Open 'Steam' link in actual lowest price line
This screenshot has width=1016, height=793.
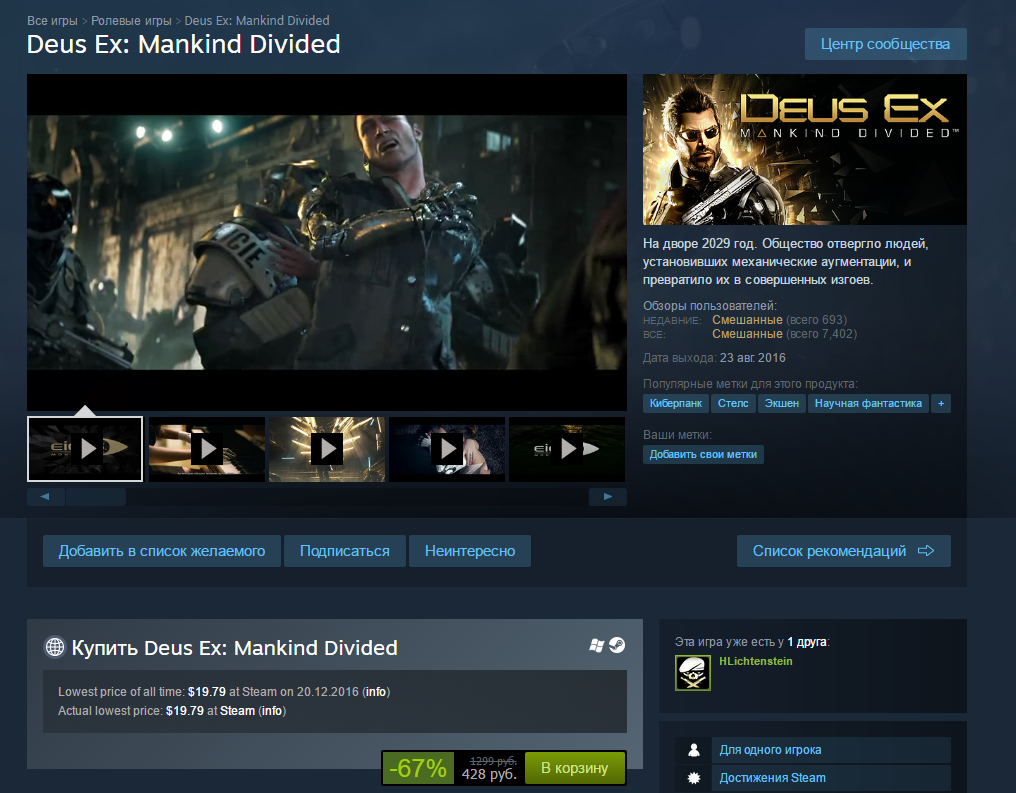237,711
